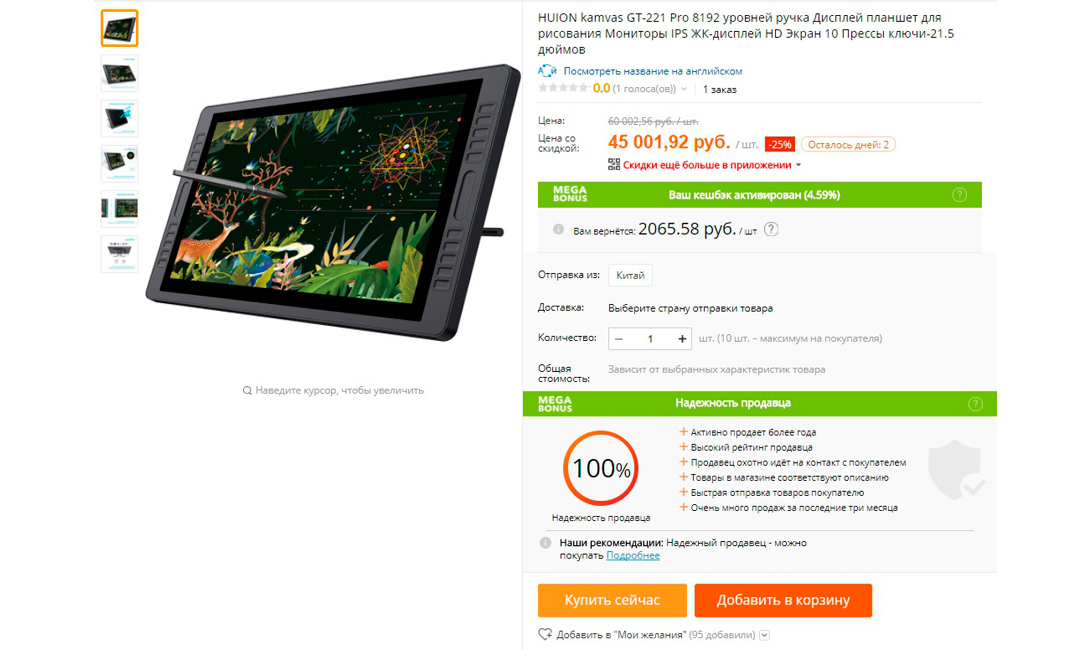This screenshot has height=650, width=1090.
Task: Click the translate icon beside the English title link
Action: coord(547,71)
